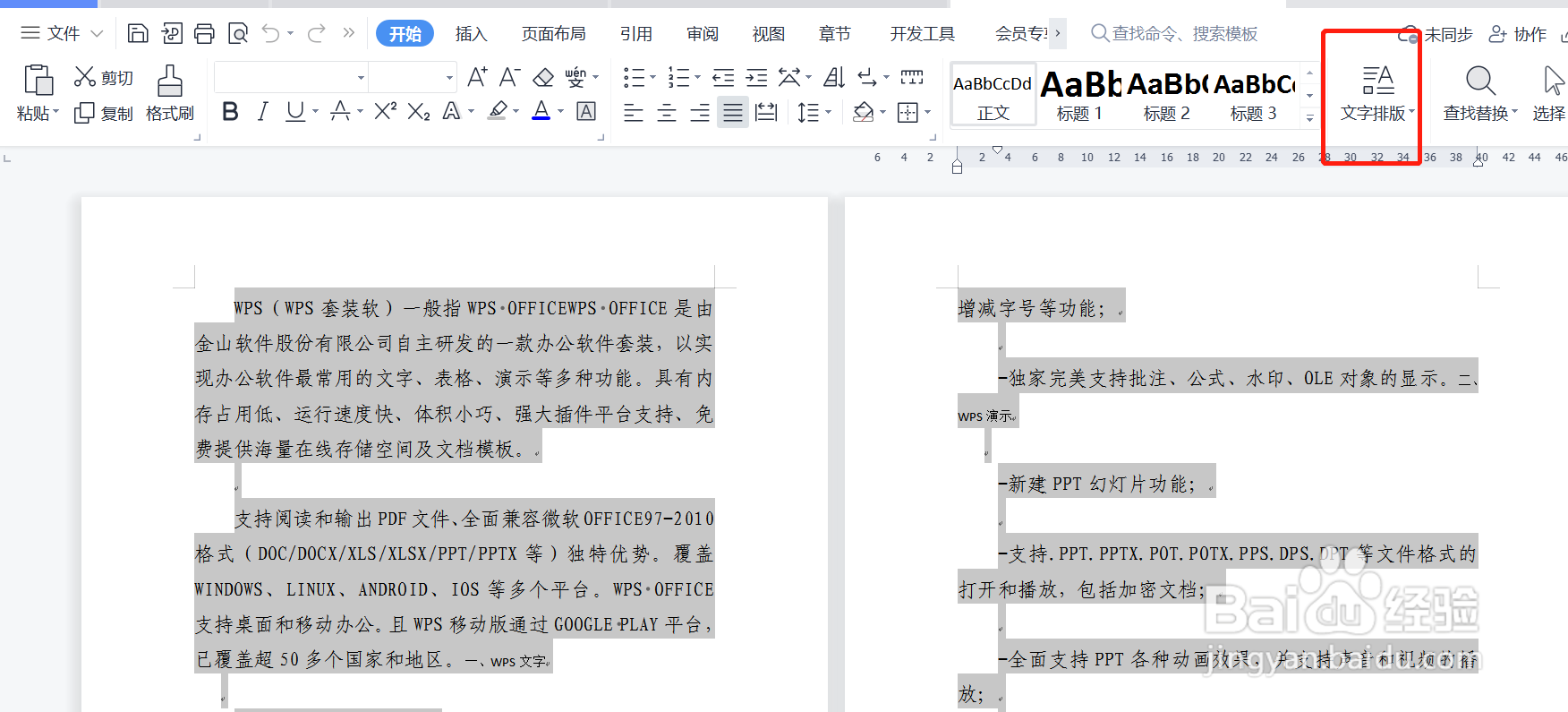This screenshot has height=712, width=1568.
Task: Click the Print icon
Action: 204,34
